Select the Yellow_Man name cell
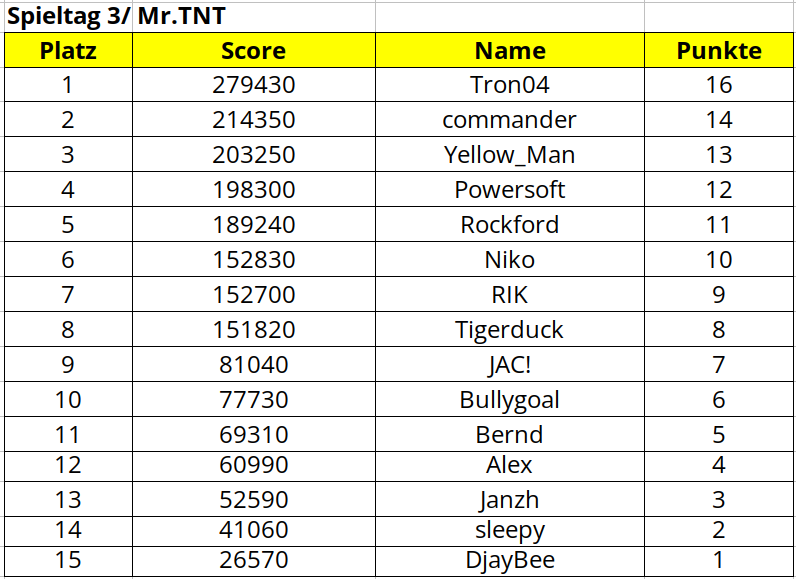796x579 pixels. pos(510,155)
